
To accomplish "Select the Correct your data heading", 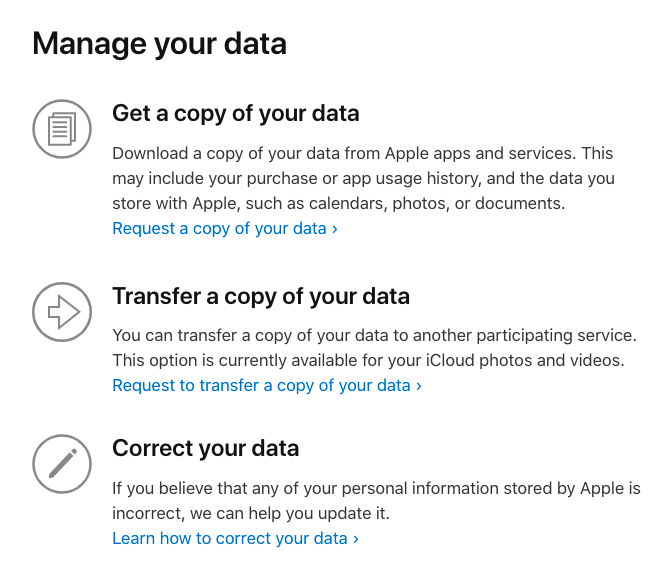I will click(206, 449).
